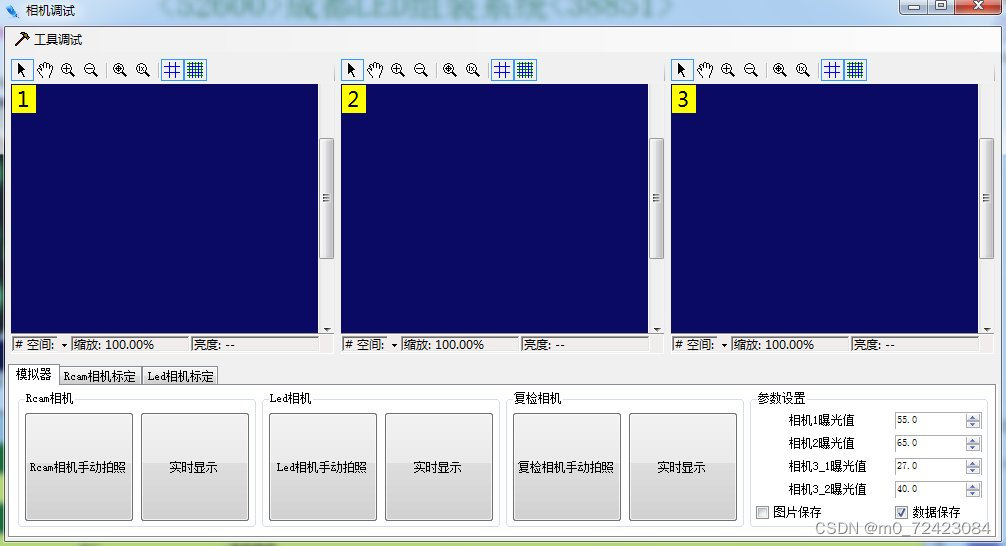Select pointer tool in image viewer 1

(x=22, y=70)
